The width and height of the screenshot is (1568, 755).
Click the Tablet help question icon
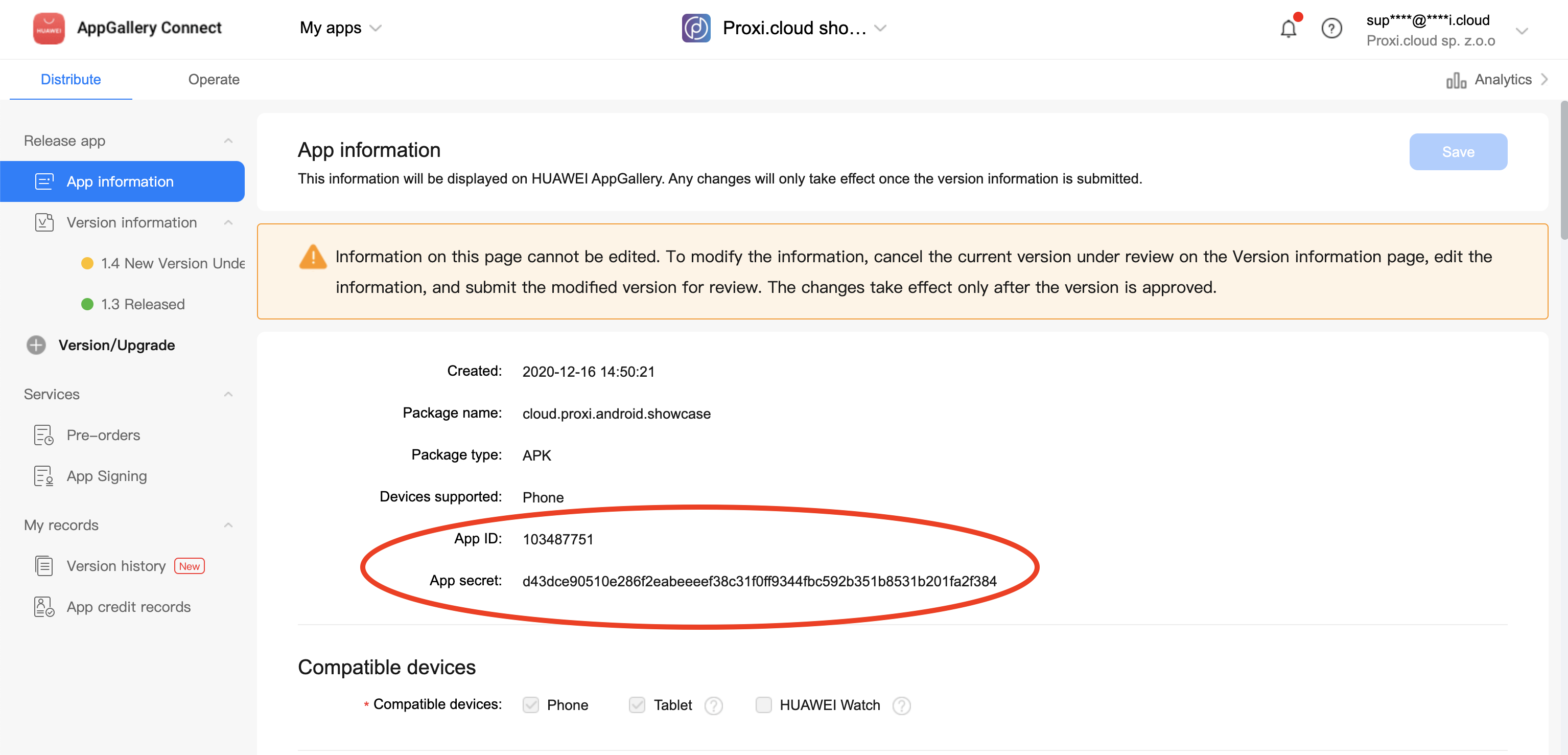click(713, 705)
